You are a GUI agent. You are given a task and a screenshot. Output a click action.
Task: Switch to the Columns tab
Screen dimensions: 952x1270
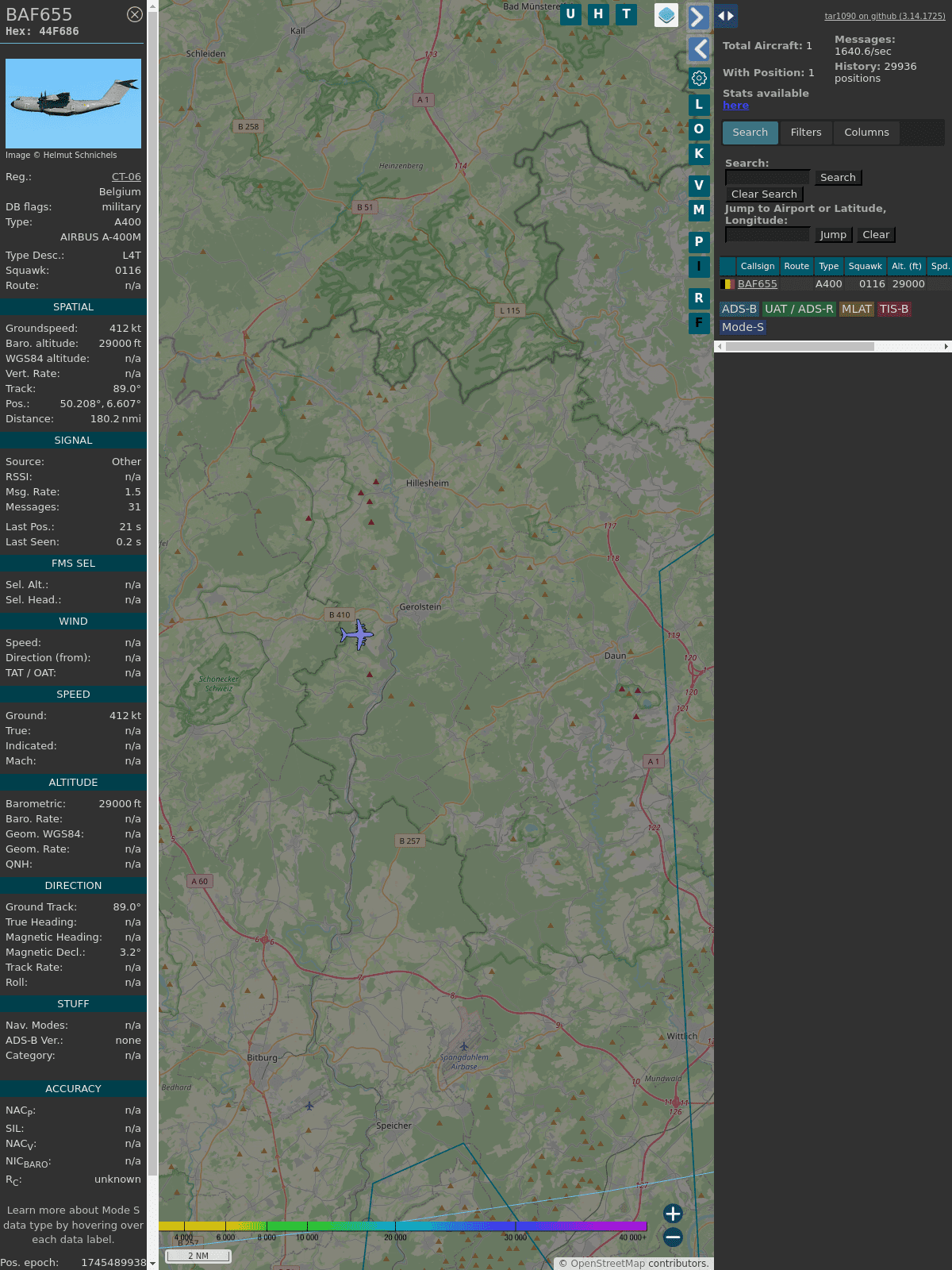pos(866,133)
